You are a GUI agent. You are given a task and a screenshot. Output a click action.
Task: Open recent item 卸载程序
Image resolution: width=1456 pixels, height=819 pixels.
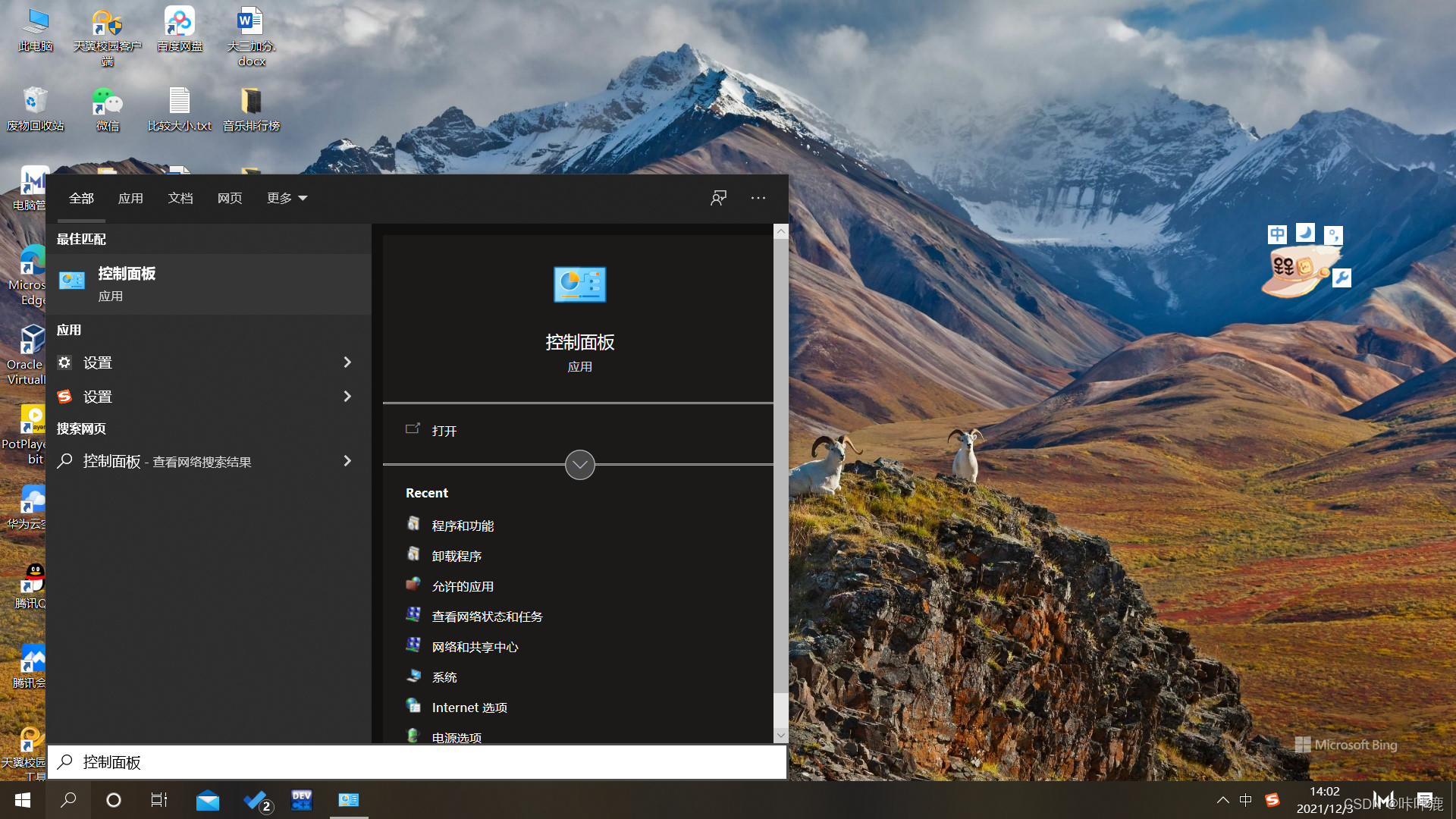[457, 556]
